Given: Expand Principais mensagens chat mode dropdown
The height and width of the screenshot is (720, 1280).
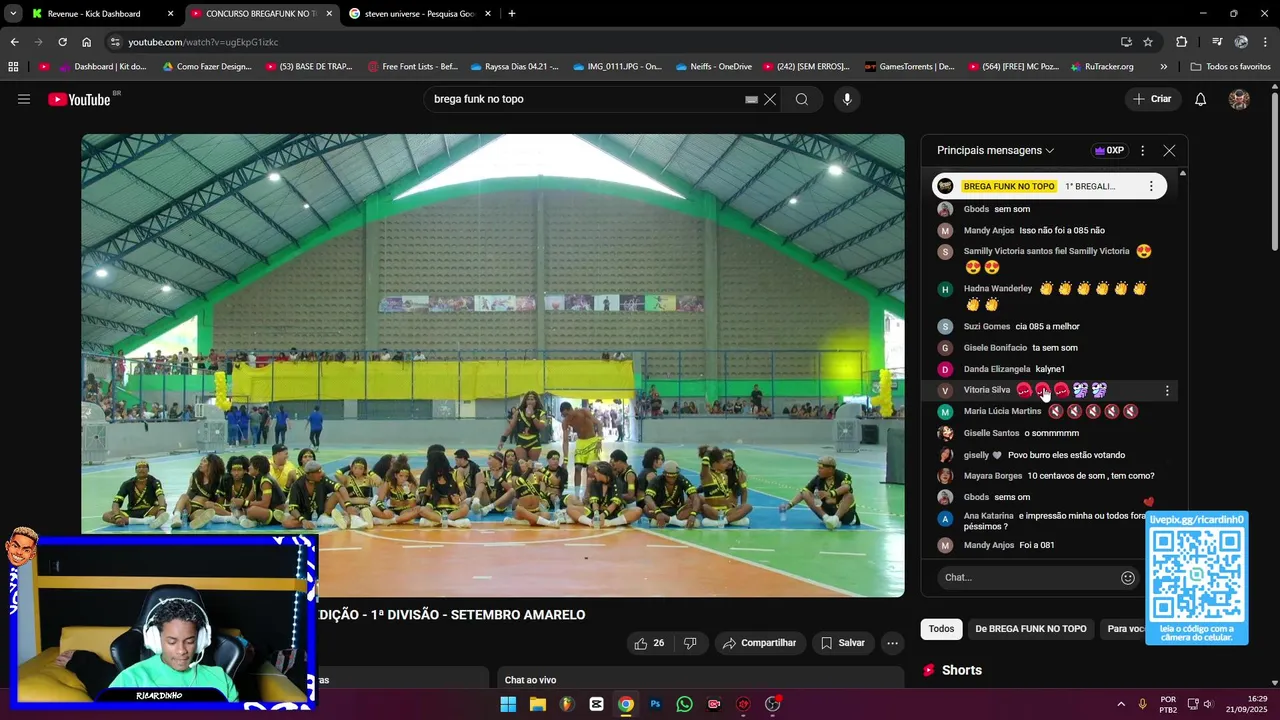Looking at the screenshot, I should (x=995, y=150).
